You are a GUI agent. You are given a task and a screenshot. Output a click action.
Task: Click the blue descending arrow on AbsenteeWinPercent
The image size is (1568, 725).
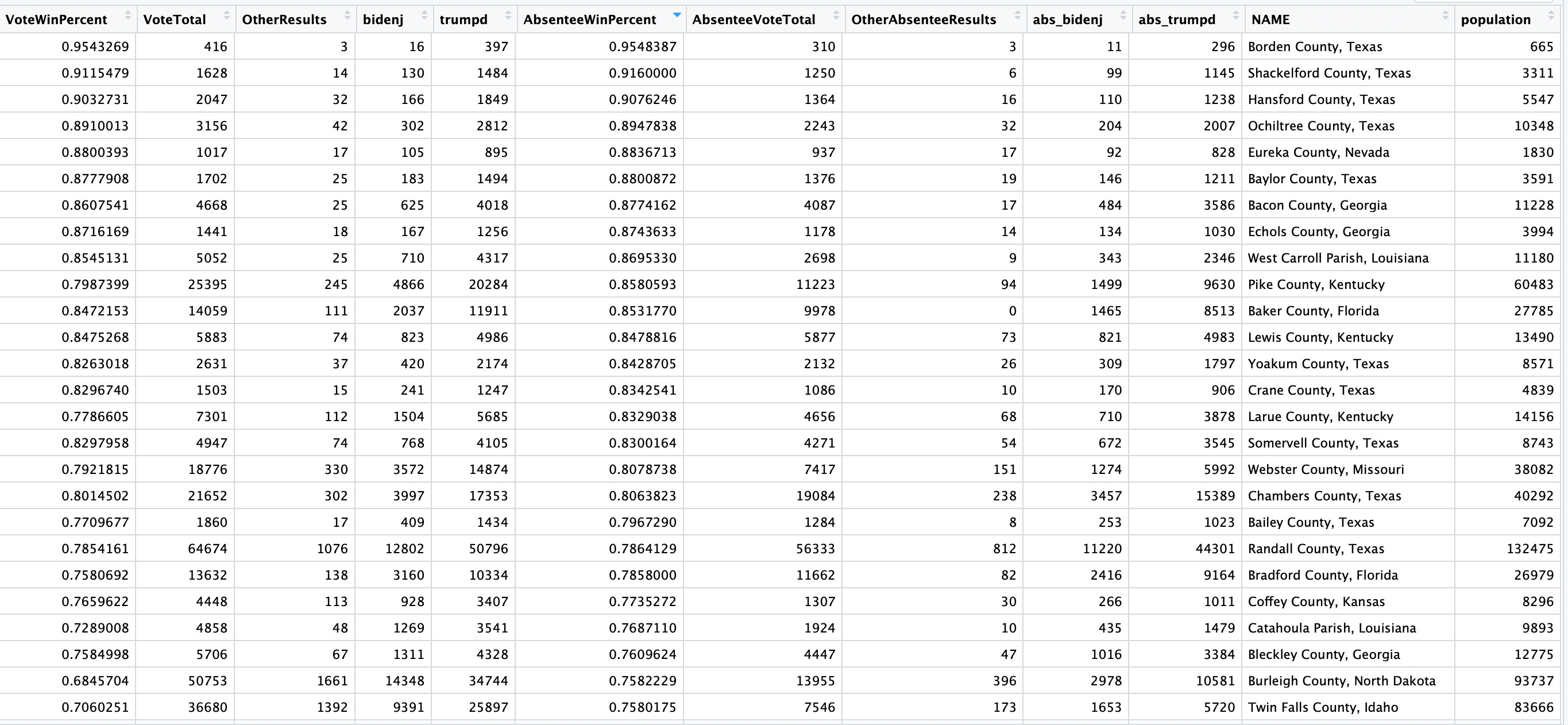pyautogui.click(x=676, y=14)
